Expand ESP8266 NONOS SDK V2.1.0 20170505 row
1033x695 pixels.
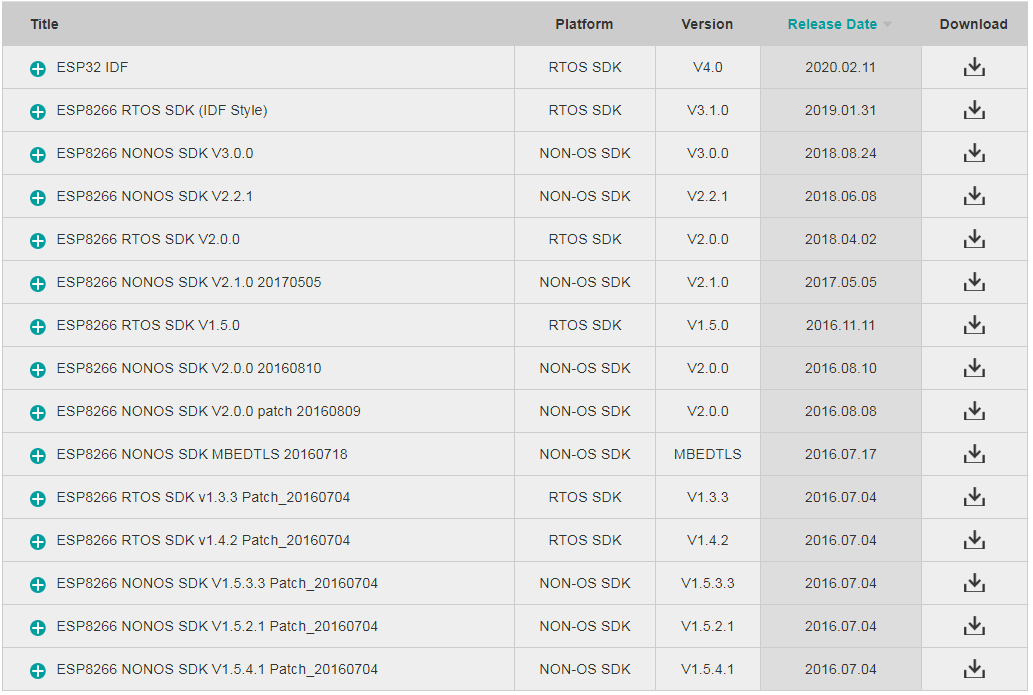click(x=38, y=284)
